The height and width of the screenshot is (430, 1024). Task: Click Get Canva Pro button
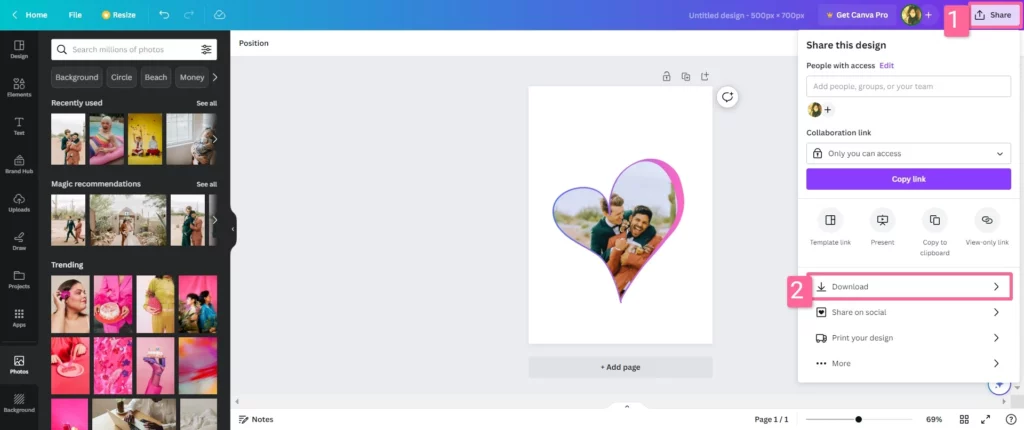click(857, 15)
